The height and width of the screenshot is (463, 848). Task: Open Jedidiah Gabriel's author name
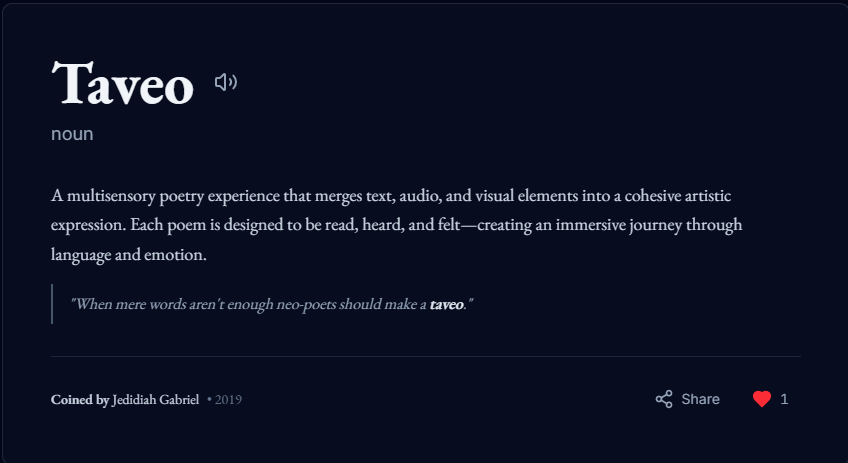[x=156, y=400]
